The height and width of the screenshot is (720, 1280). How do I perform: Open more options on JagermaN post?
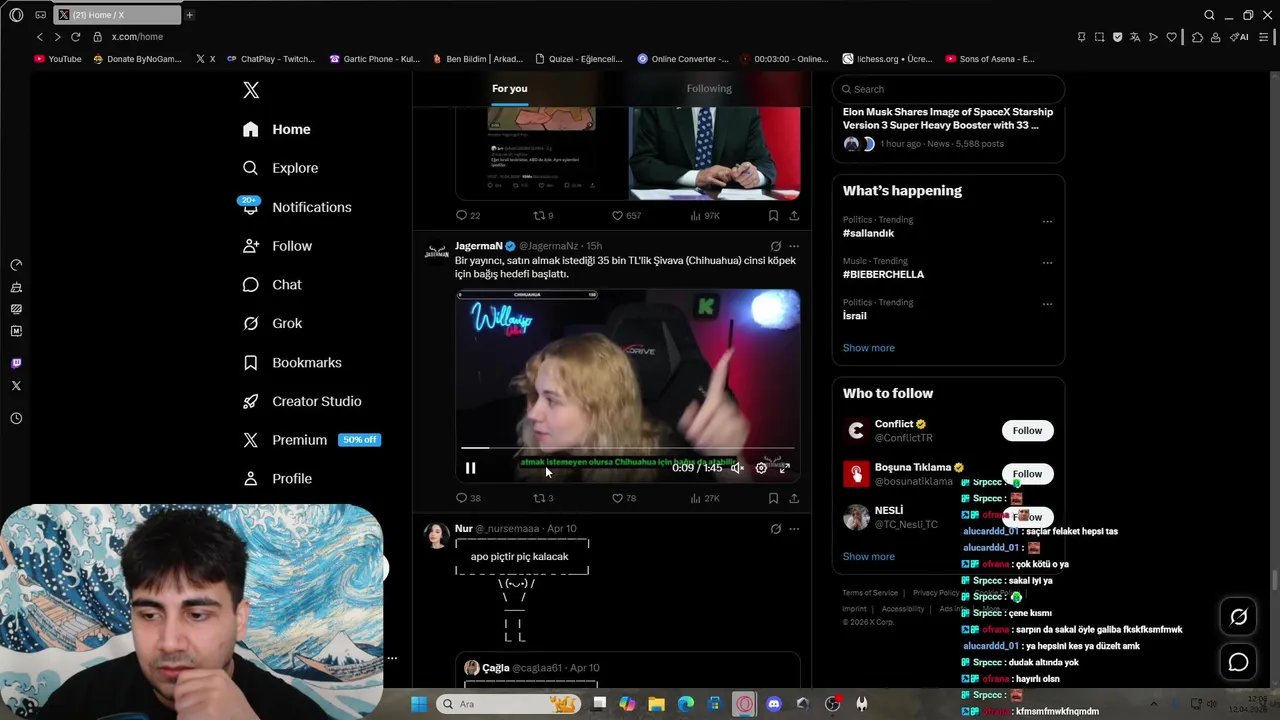pos(794,246)
